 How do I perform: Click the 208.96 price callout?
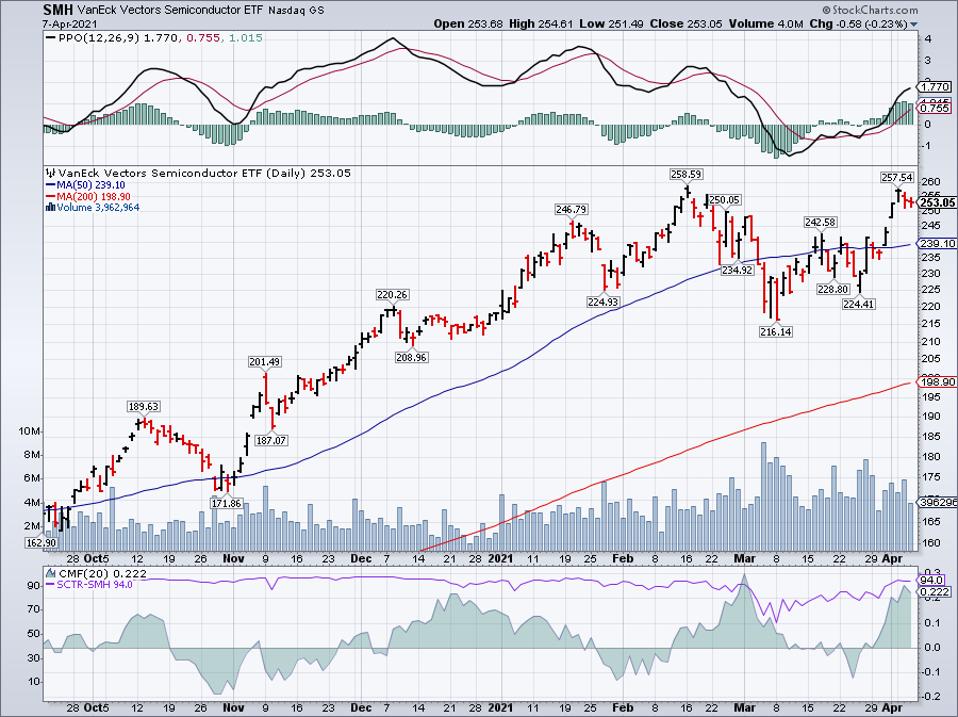pos(411,357)
